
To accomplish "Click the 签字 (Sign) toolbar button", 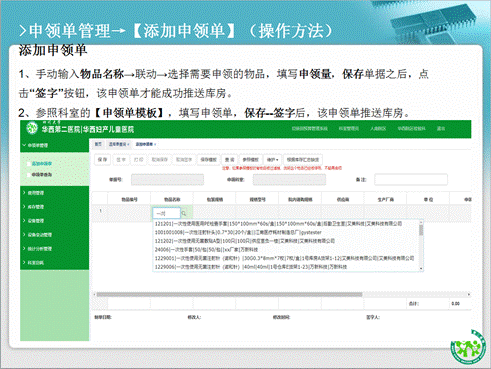I will (121, 160).
